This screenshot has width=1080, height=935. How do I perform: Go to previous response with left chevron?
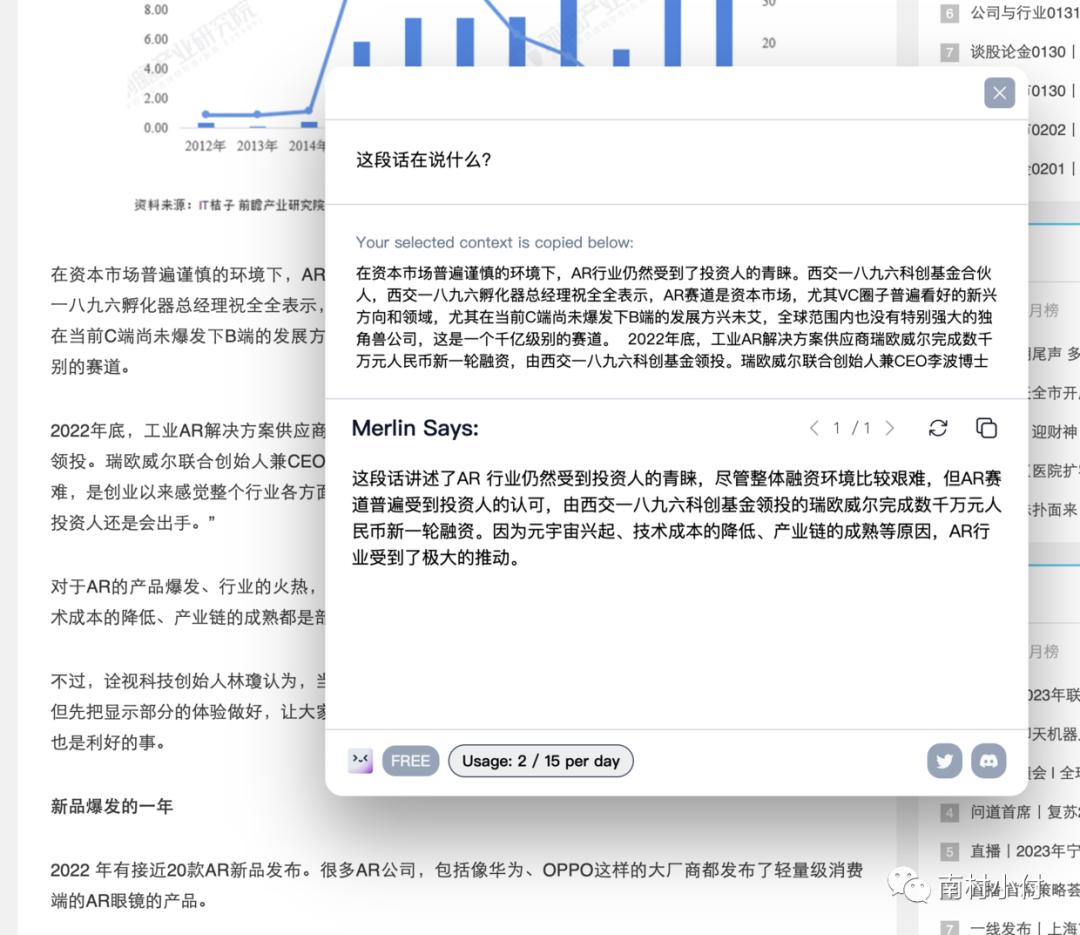coord(814,428)
